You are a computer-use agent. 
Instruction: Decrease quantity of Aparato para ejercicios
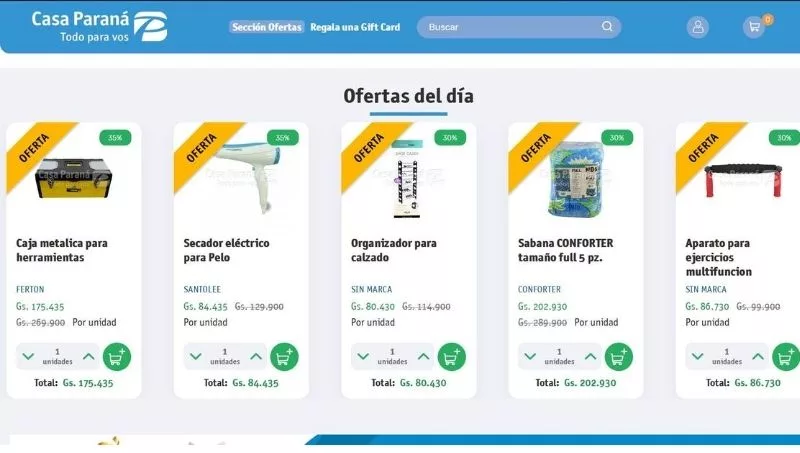point(697,357)
